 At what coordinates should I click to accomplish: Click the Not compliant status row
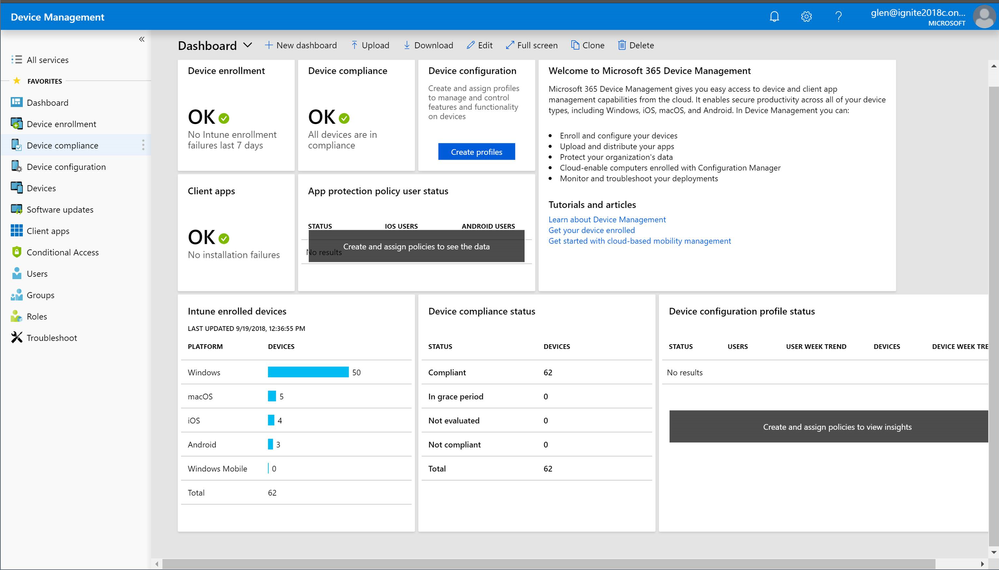click(536, 445)
